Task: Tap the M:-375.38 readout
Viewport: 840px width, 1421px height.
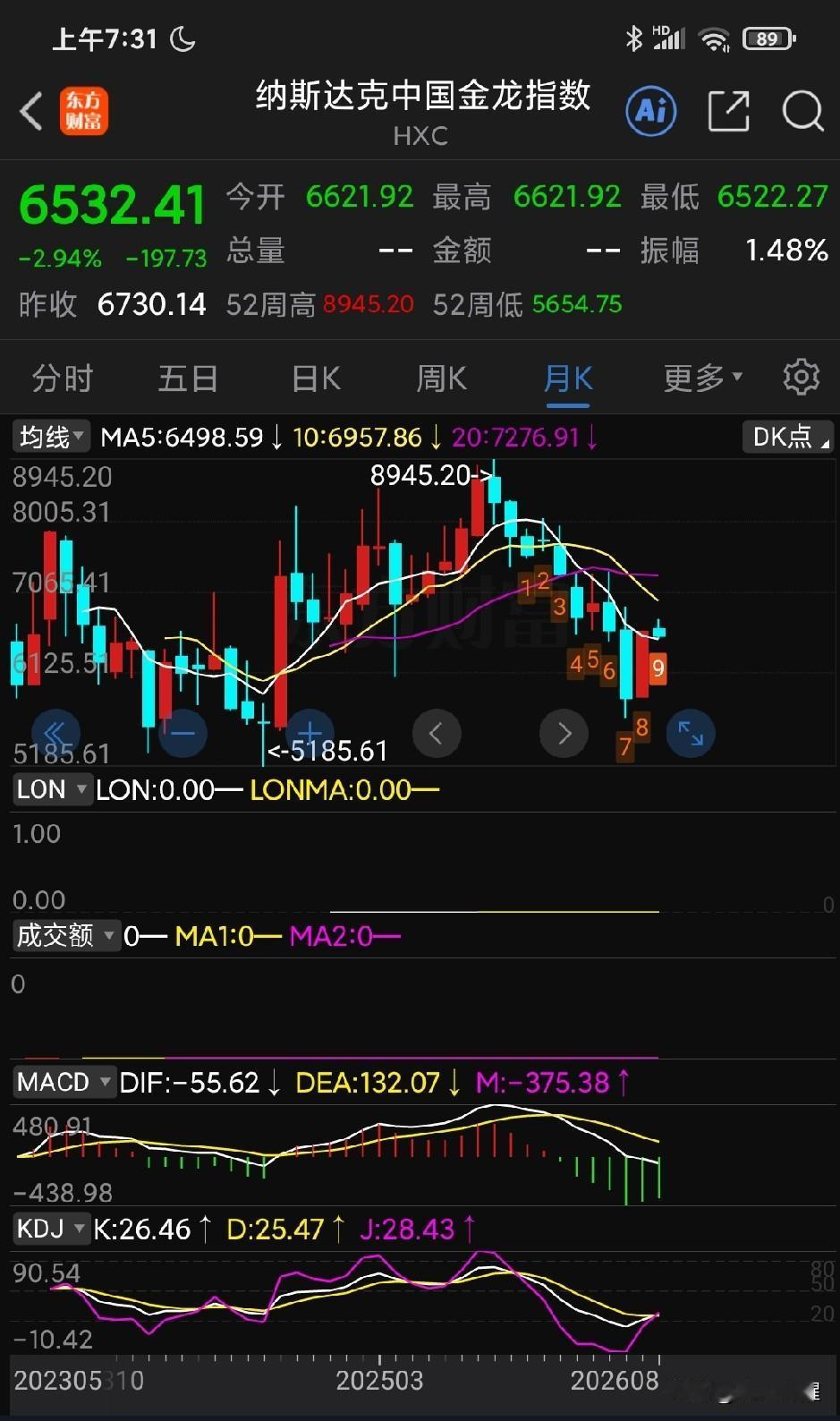Action: [x=543, y=1083]
